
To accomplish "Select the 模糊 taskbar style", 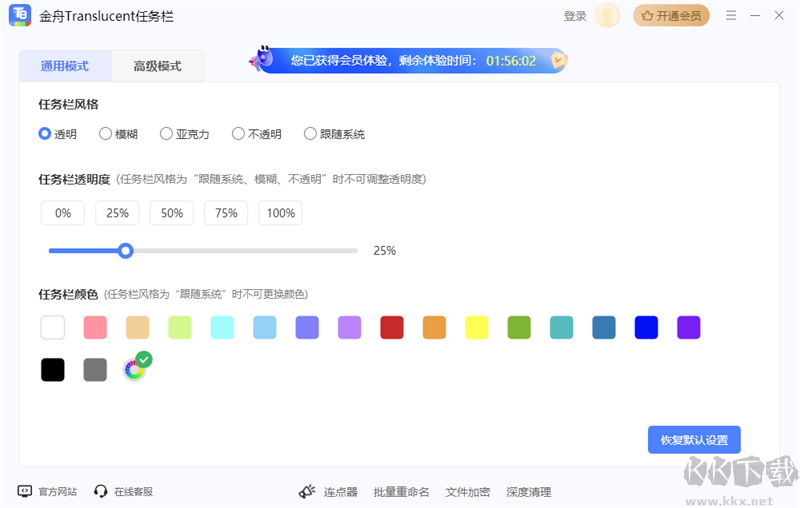I will 105,133.
